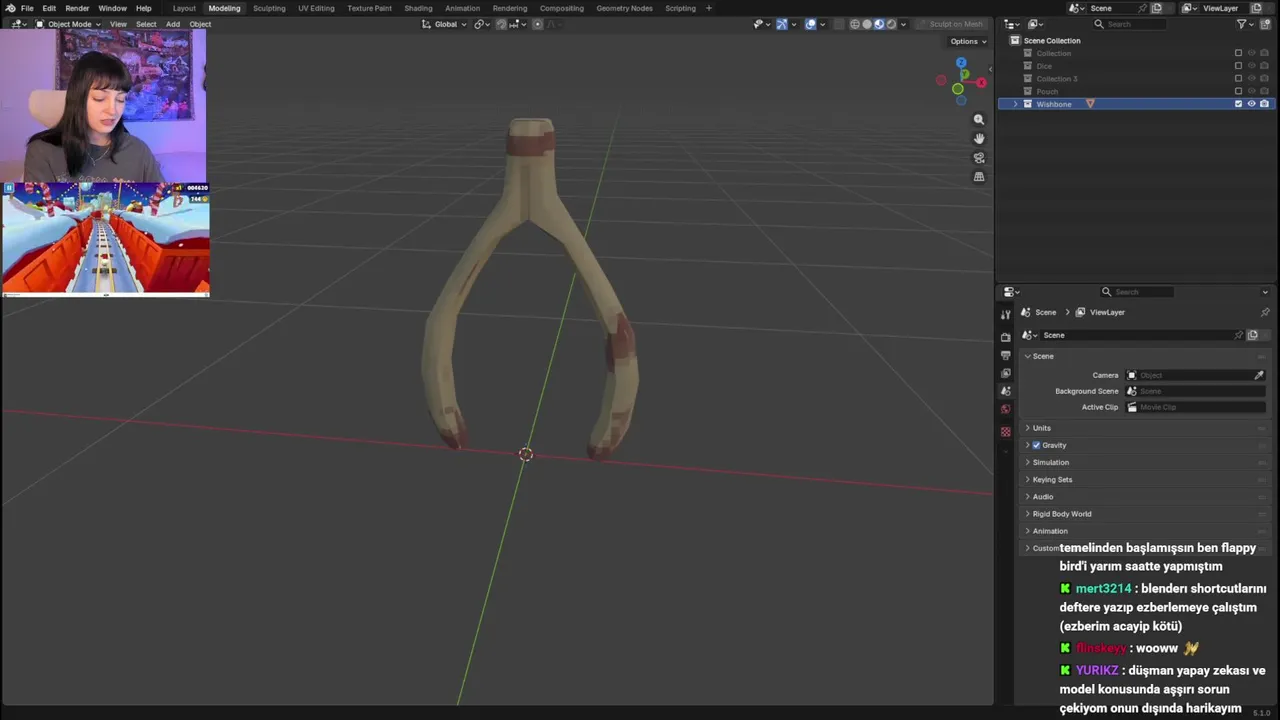Click the snap magnet icon in the header
Screen dimensions: 1280x720
(502, 24)
